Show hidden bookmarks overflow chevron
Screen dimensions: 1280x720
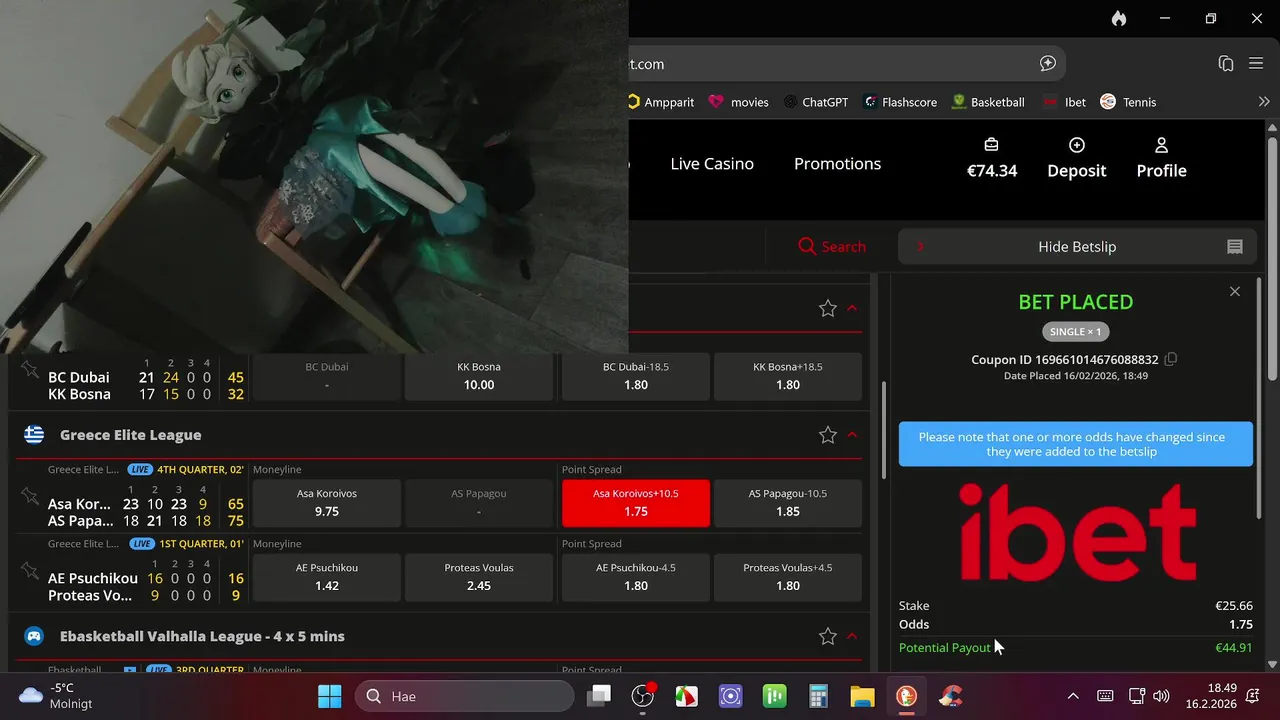click(1264, 102)
